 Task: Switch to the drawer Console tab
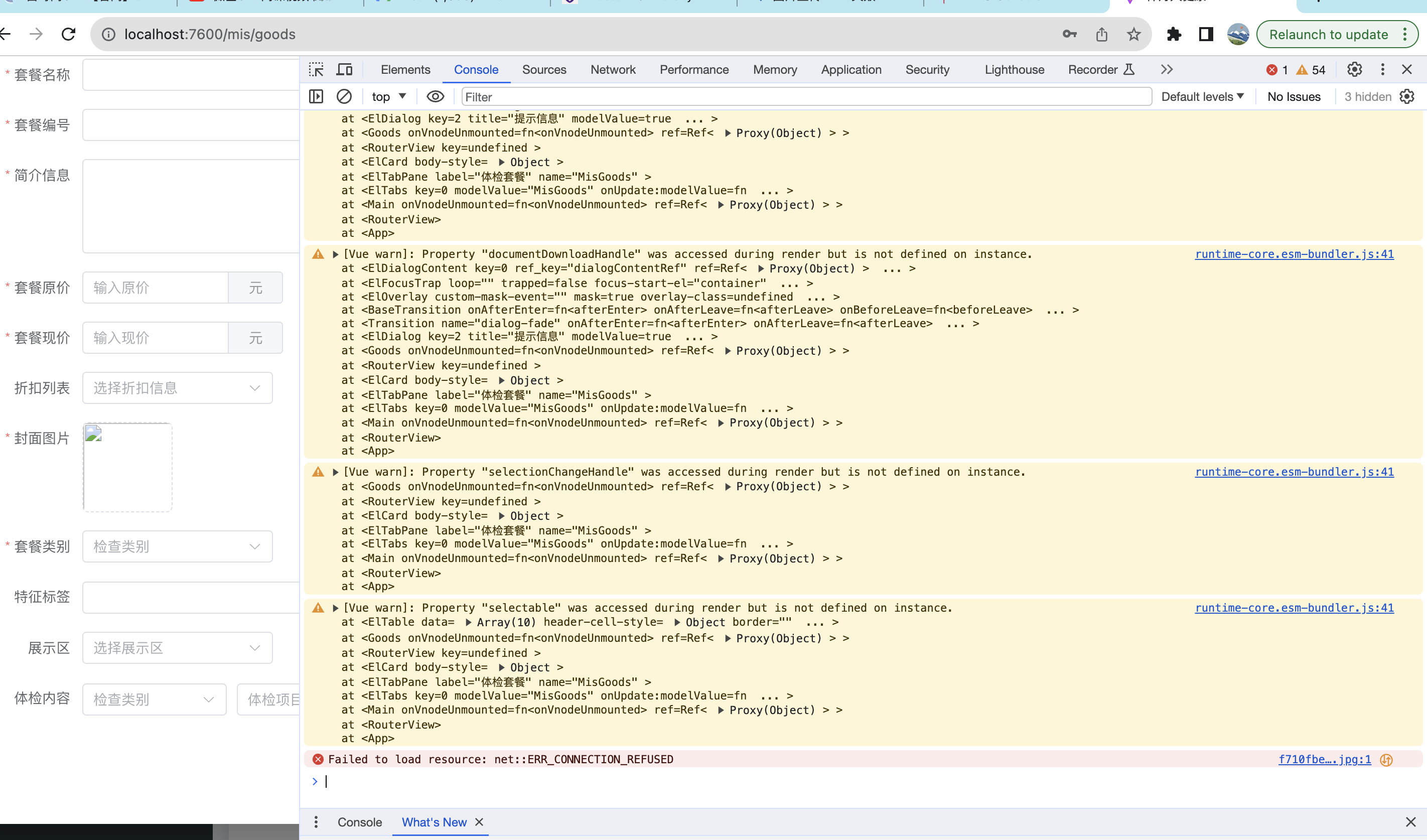point(360,822)
